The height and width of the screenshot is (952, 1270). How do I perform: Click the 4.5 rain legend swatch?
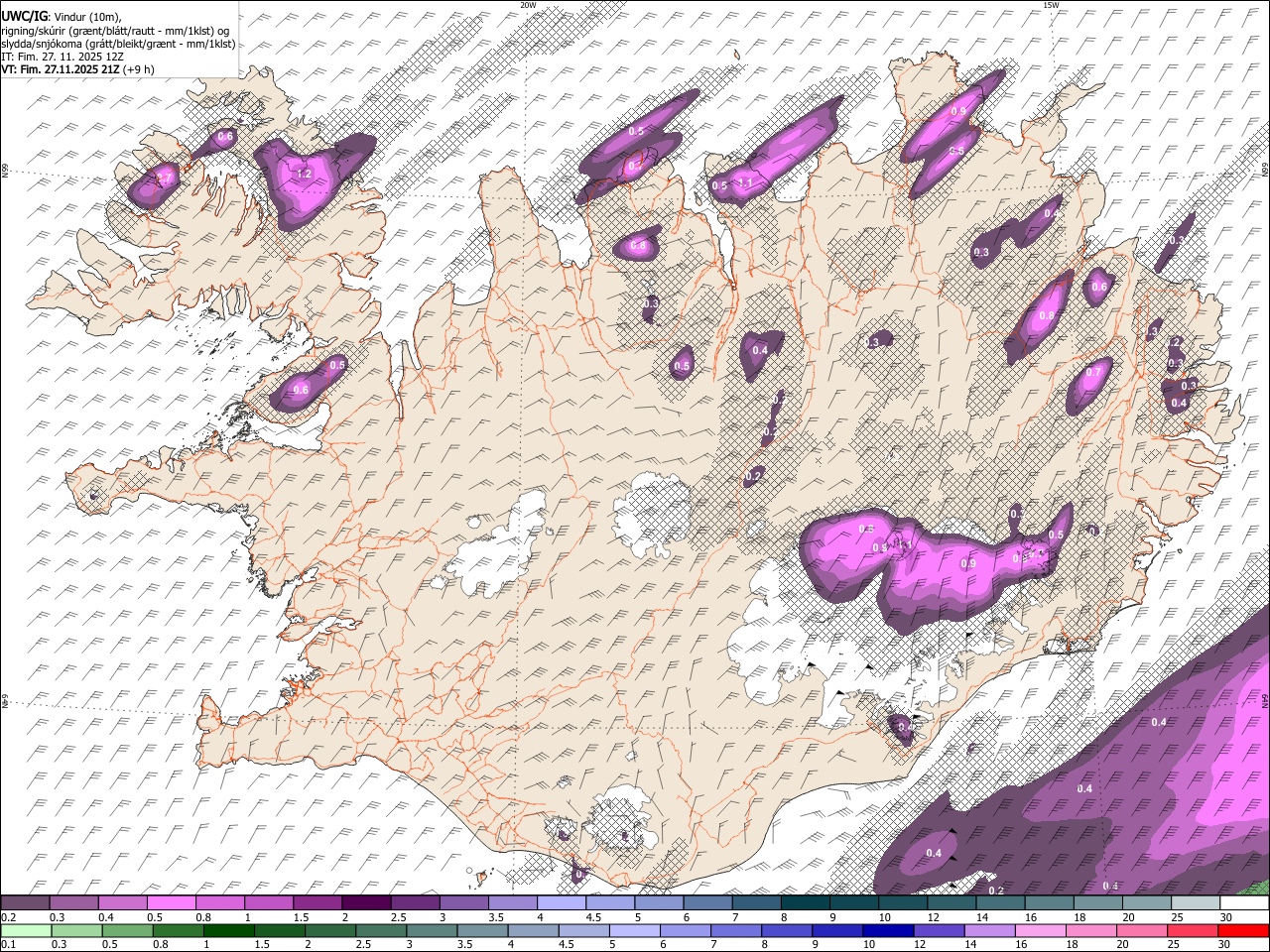click(x=583, y=930)
